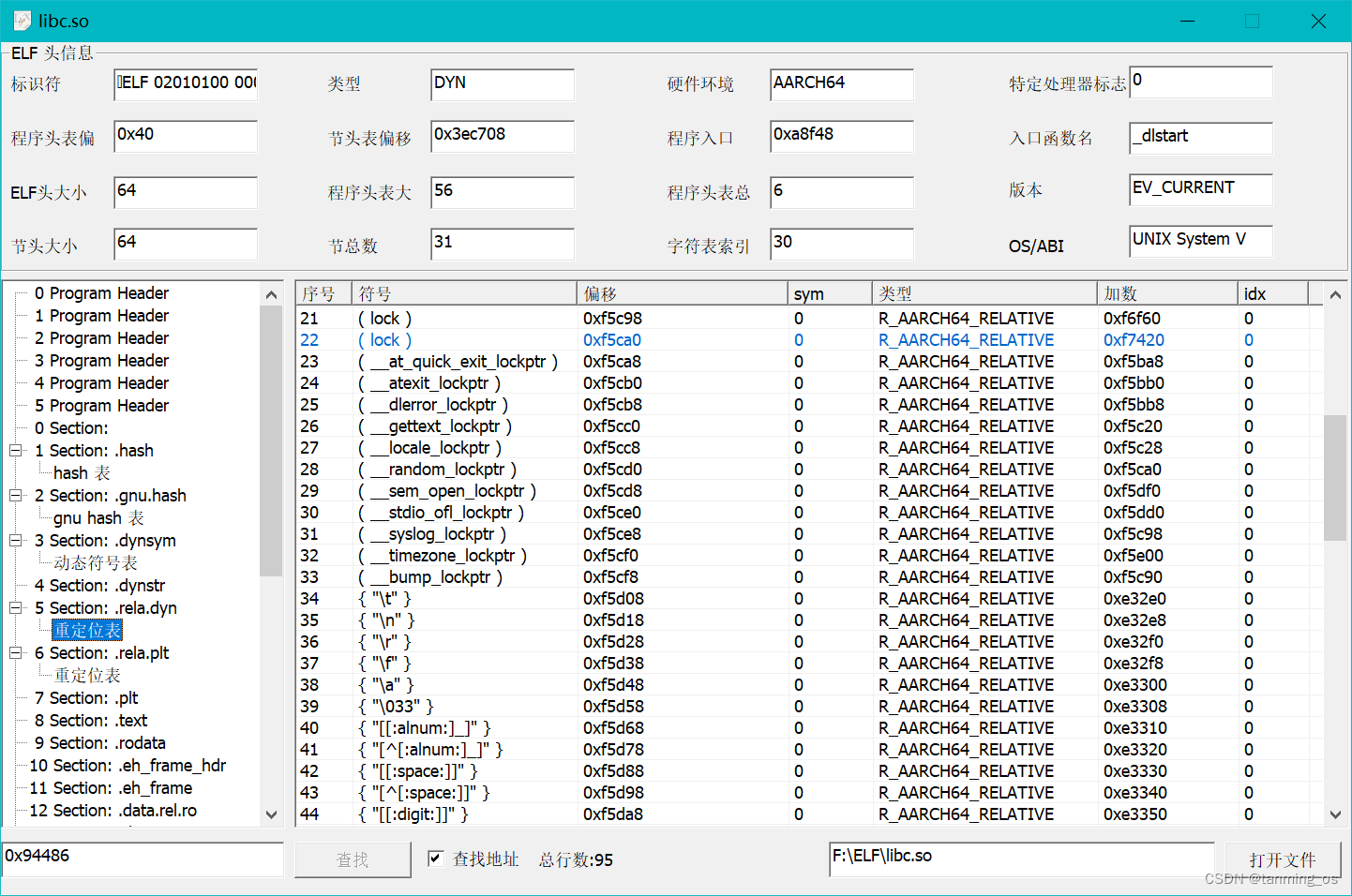This screenshot has width=1352, height=896.
Task: Click the tree scrollbar up arrow
Action: point(271,294)
